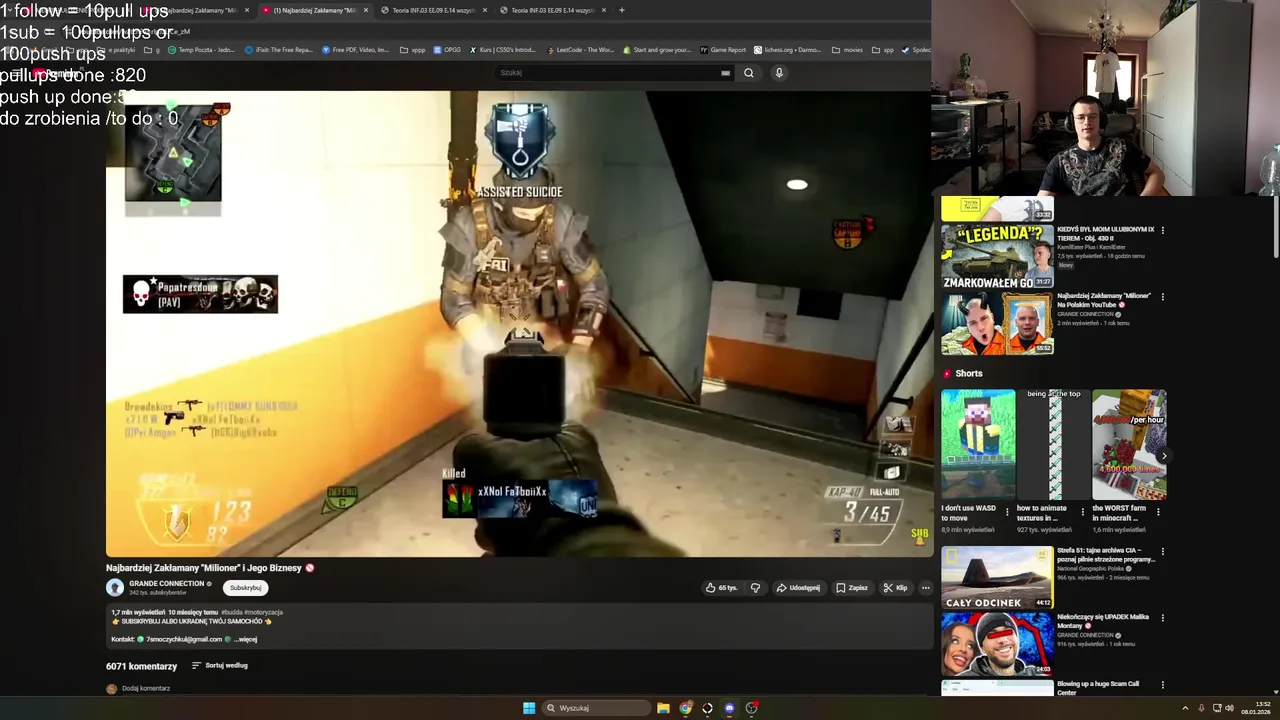
Task: Dislike the video with thumbs-down
Action: click(x=755, y=588)
